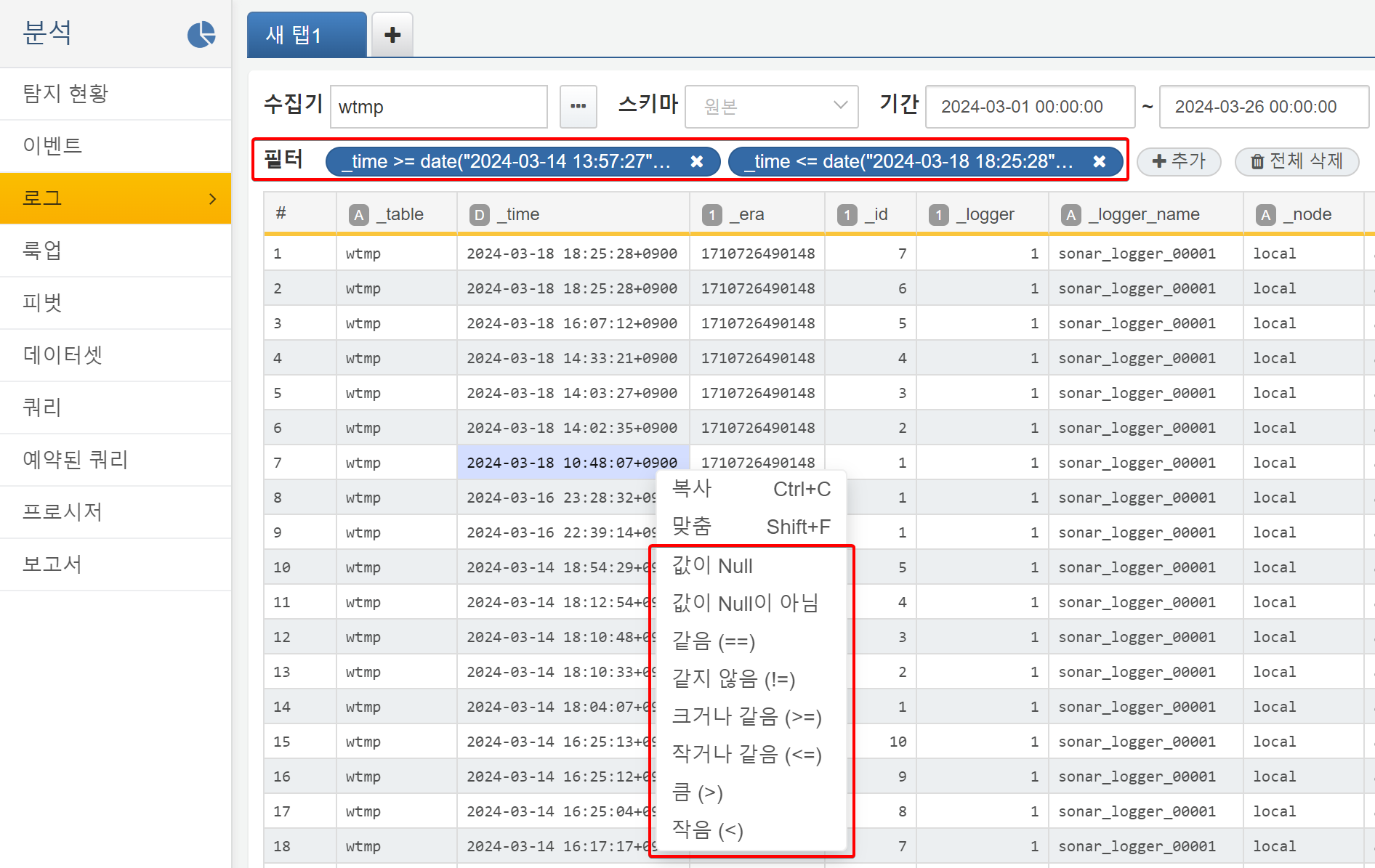Screen dimensions: 1375x868
Task: Click the pie chart analysis icon
Action: tap(201, 34)
